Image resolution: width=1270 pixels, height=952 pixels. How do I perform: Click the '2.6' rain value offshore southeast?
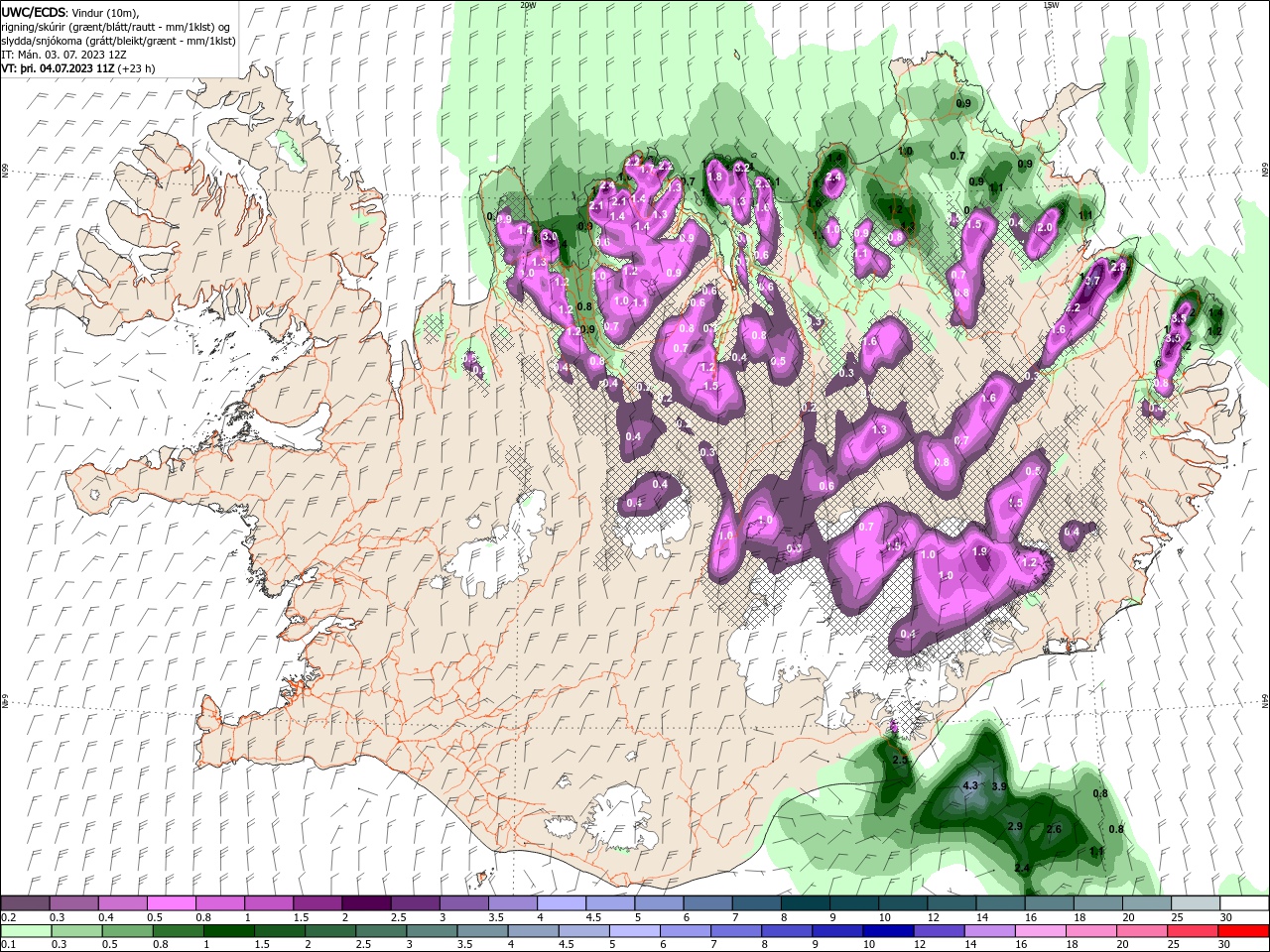[x=1054, y=829]
